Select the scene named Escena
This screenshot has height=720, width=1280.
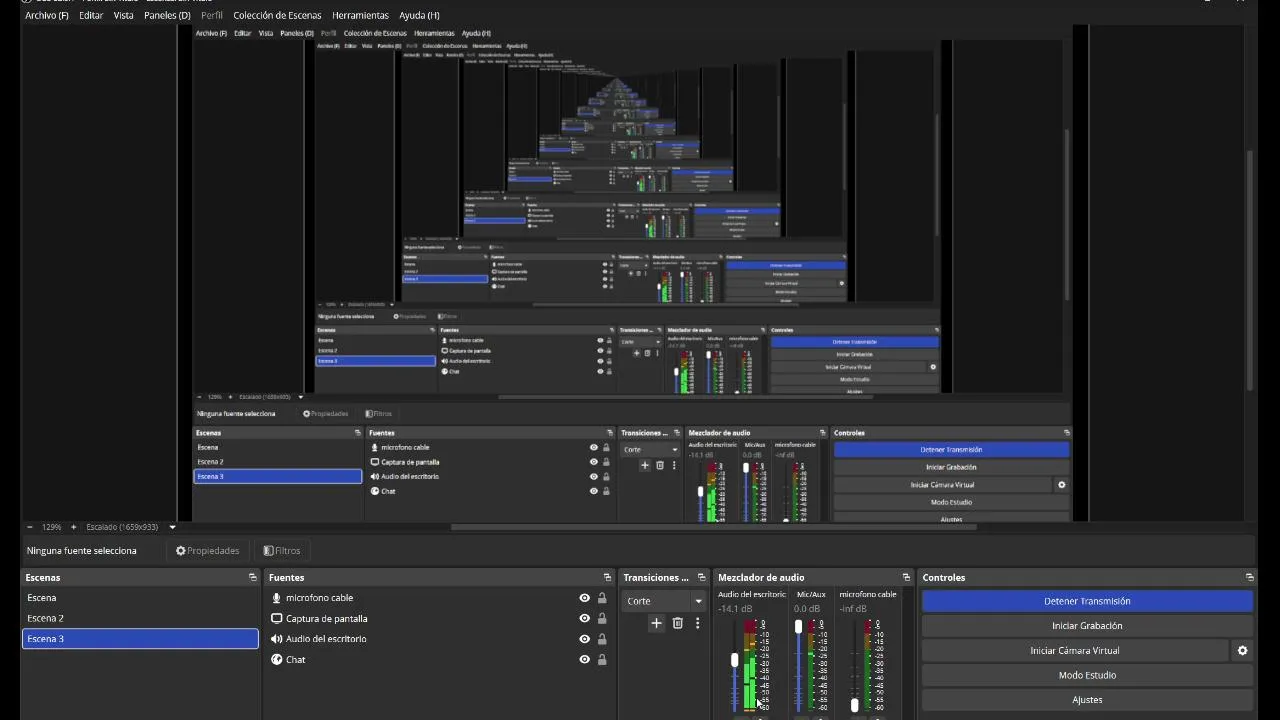coord(140,598)
